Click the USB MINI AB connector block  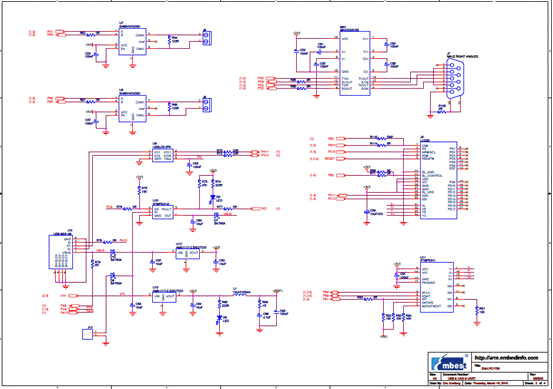61,253
